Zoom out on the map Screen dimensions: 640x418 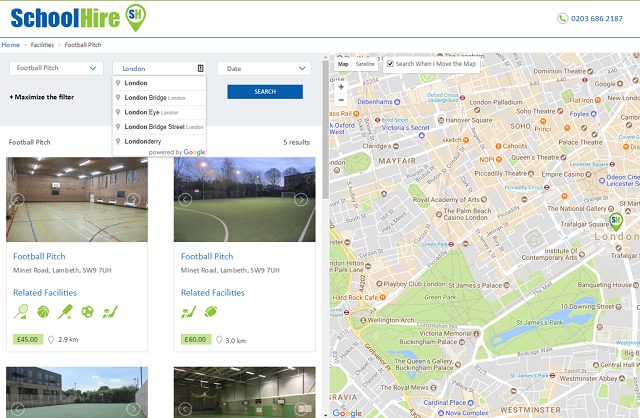tap(341, 100)
